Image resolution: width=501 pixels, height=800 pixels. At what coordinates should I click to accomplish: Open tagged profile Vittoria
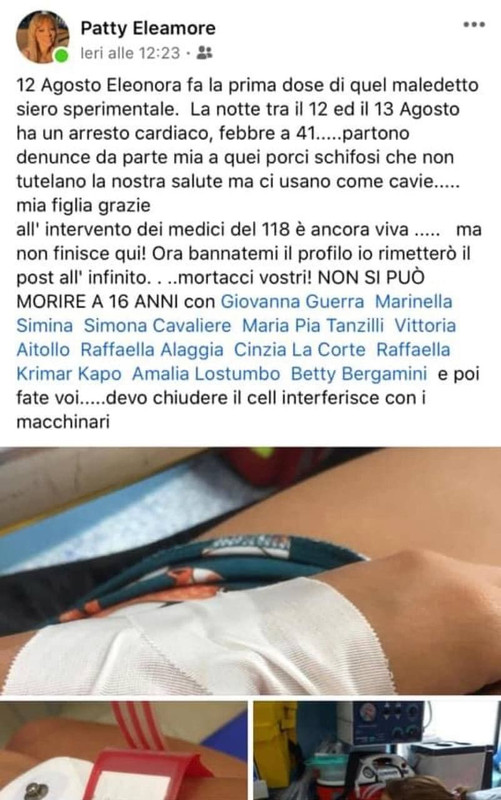click(425, 326)
